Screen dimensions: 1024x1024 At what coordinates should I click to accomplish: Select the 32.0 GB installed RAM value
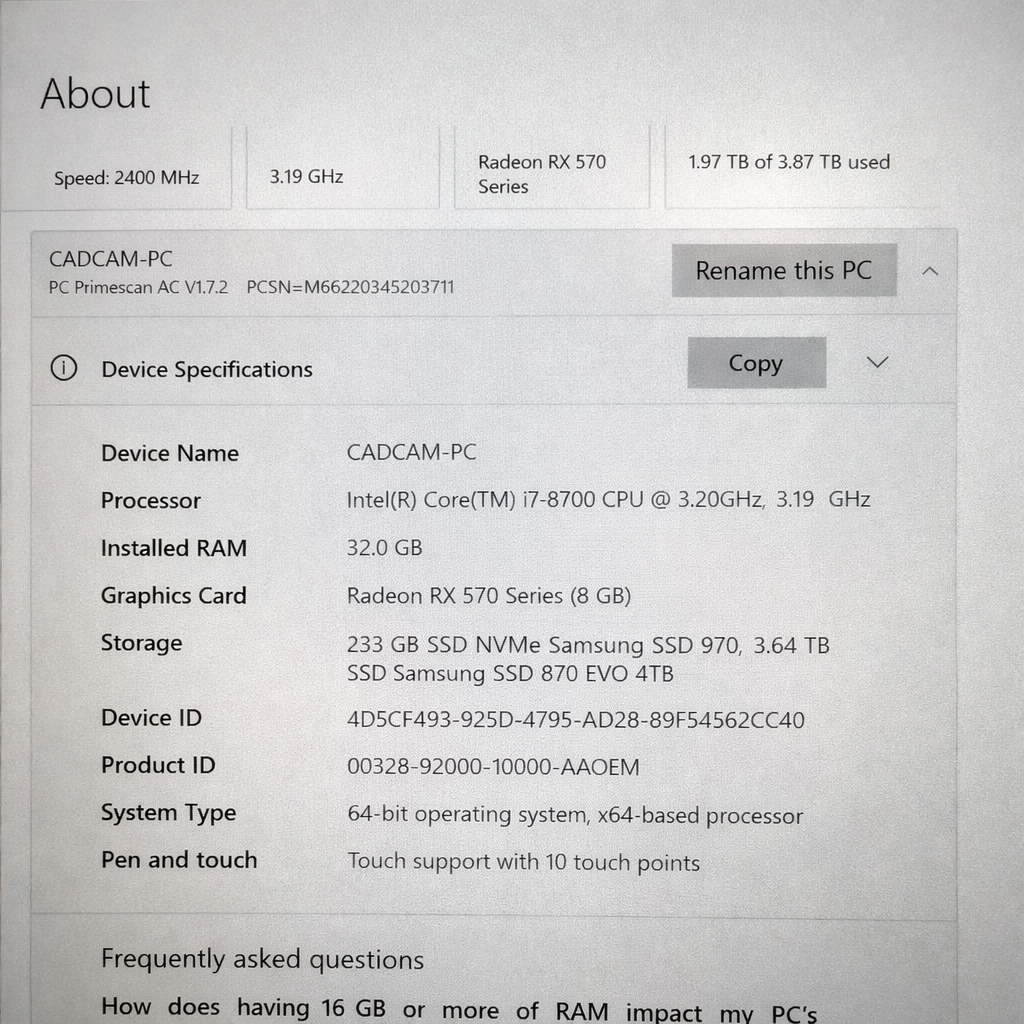point(385,547)
